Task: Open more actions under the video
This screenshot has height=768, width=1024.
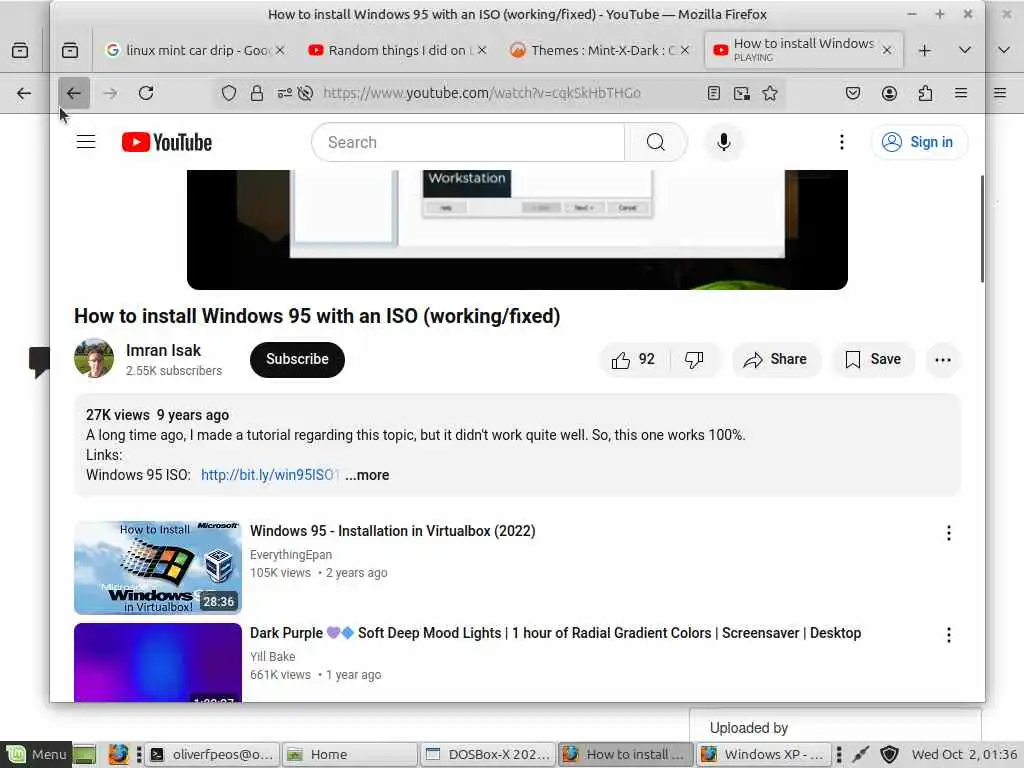Action: [x=942, y=359]
